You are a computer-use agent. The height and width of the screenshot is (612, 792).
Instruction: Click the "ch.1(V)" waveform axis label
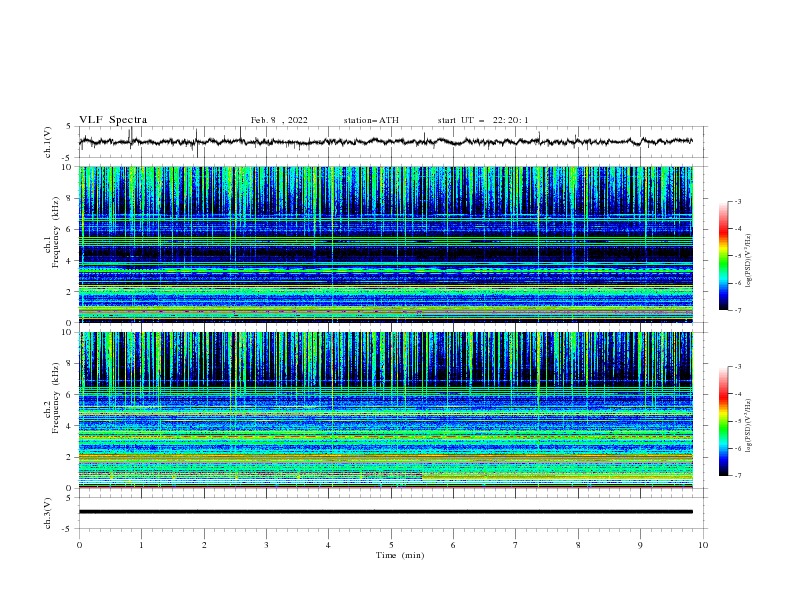coord(48,142)
